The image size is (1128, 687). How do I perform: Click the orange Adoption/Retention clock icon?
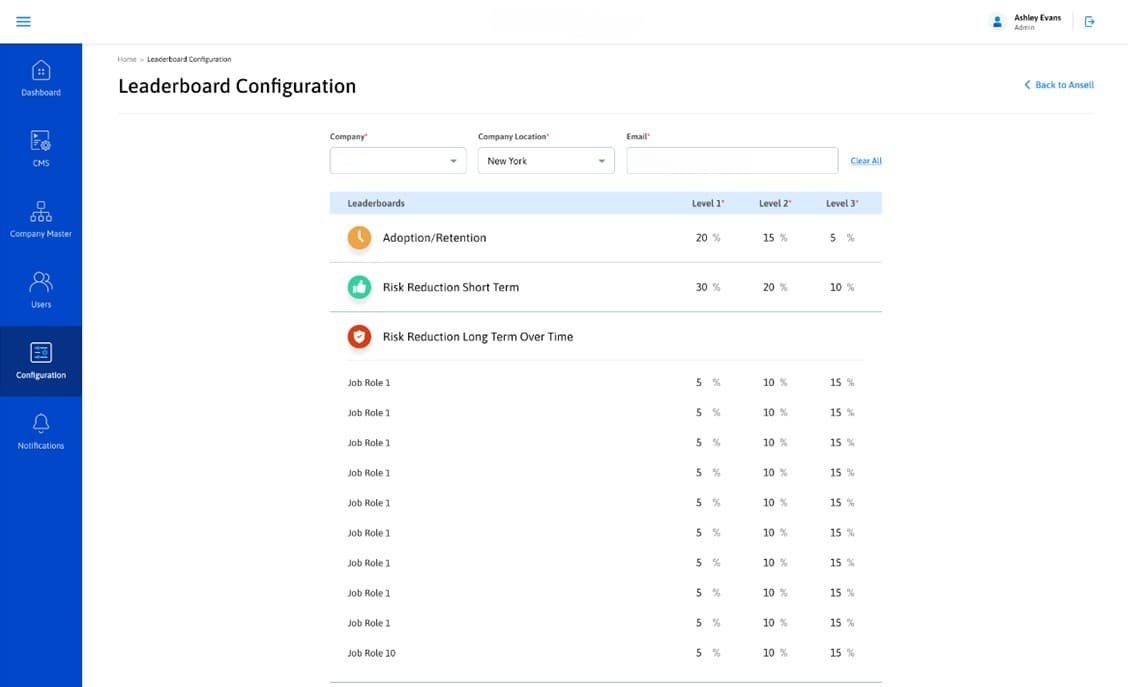click(x=359, y=238)
